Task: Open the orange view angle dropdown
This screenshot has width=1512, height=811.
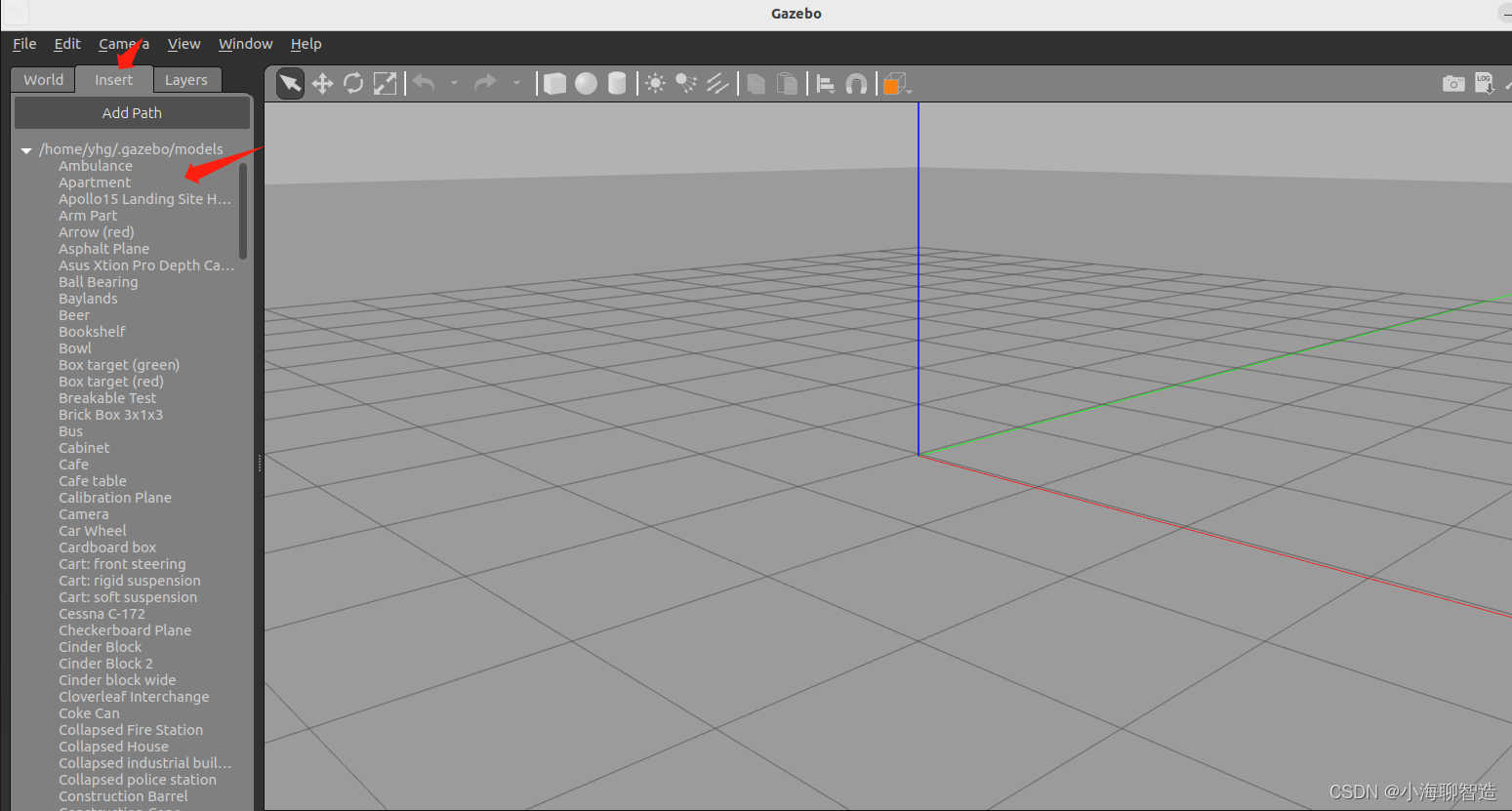Action: [x=897, y=85]
